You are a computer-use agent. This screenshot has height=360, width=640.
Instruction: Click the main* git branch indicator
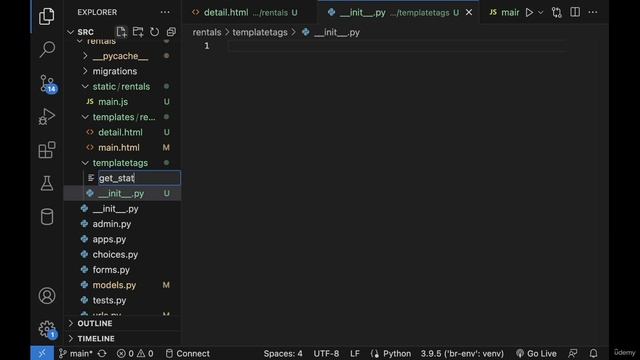[76, 353]
